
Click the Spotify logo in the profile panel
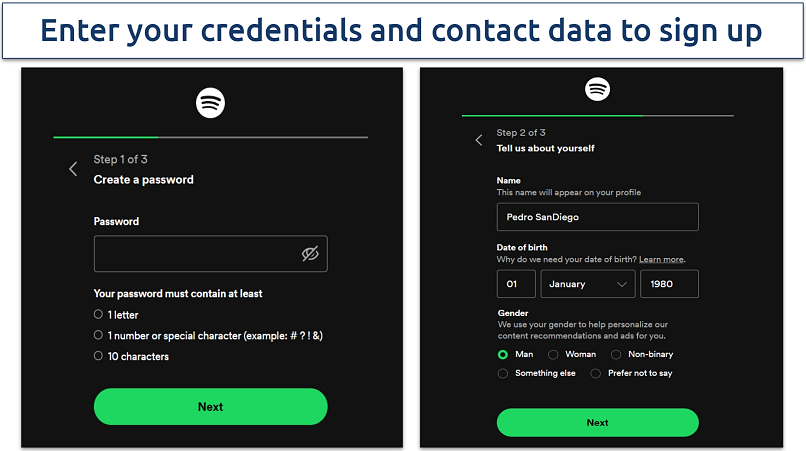597,90
